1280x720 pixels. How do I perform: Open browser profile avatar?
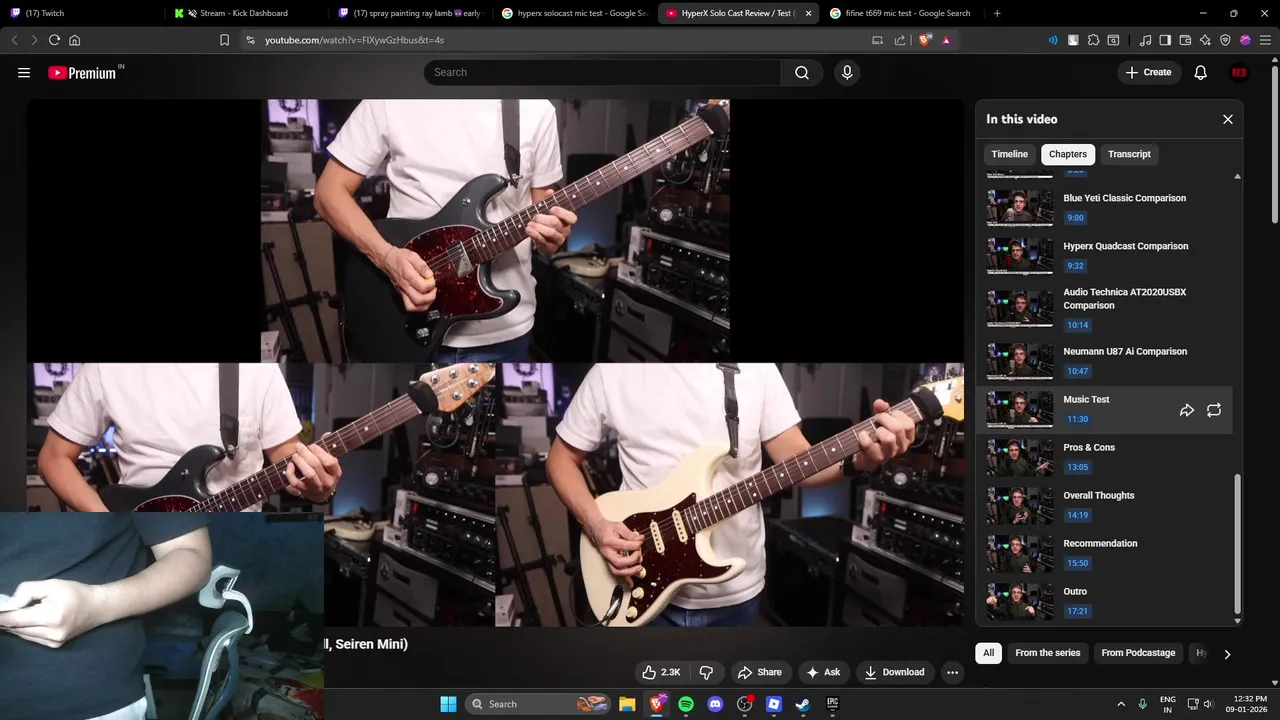[1245, 40]
